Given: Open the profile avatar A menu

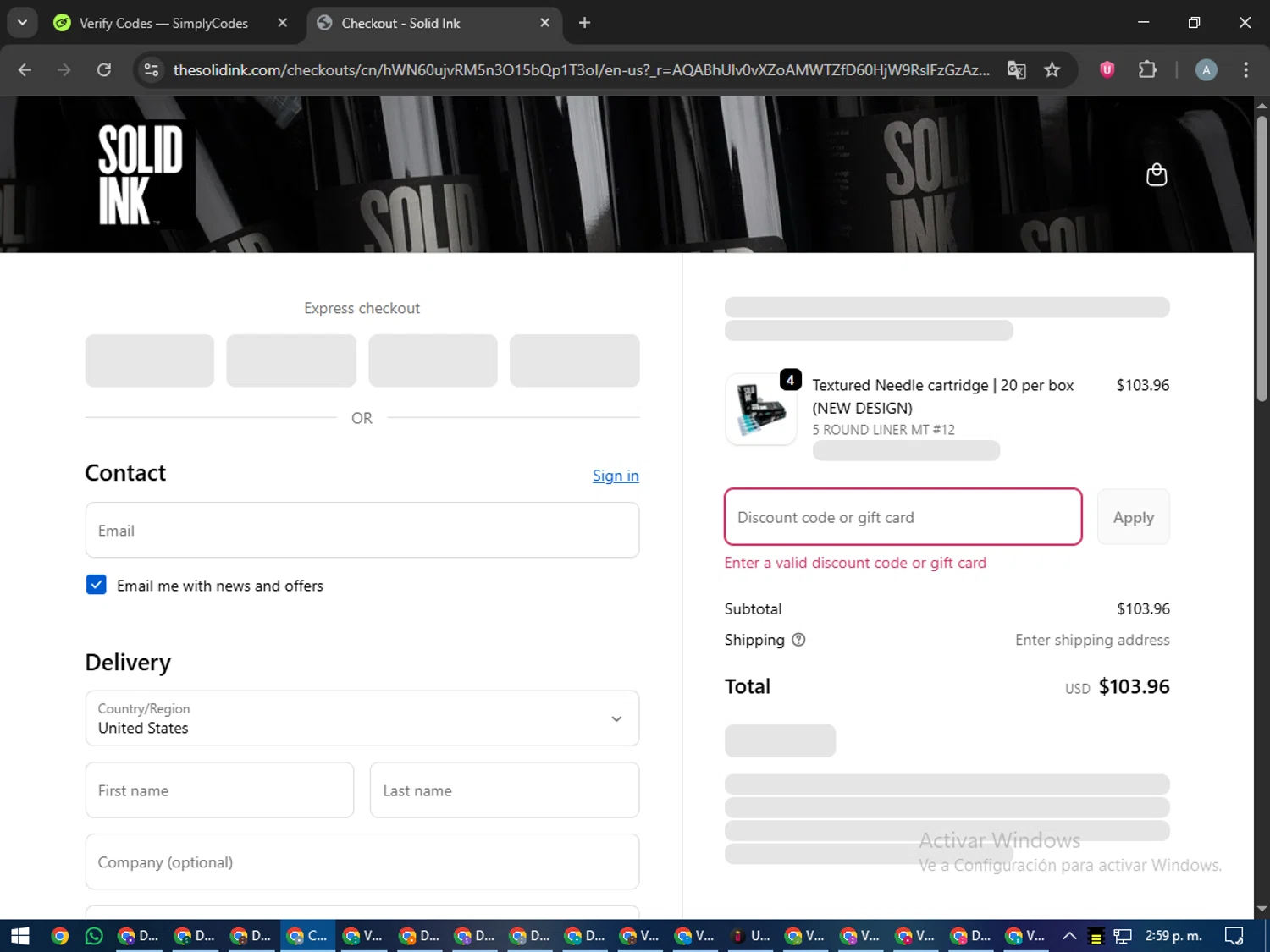Looking at the screenshot, I should click(1206, 69).
